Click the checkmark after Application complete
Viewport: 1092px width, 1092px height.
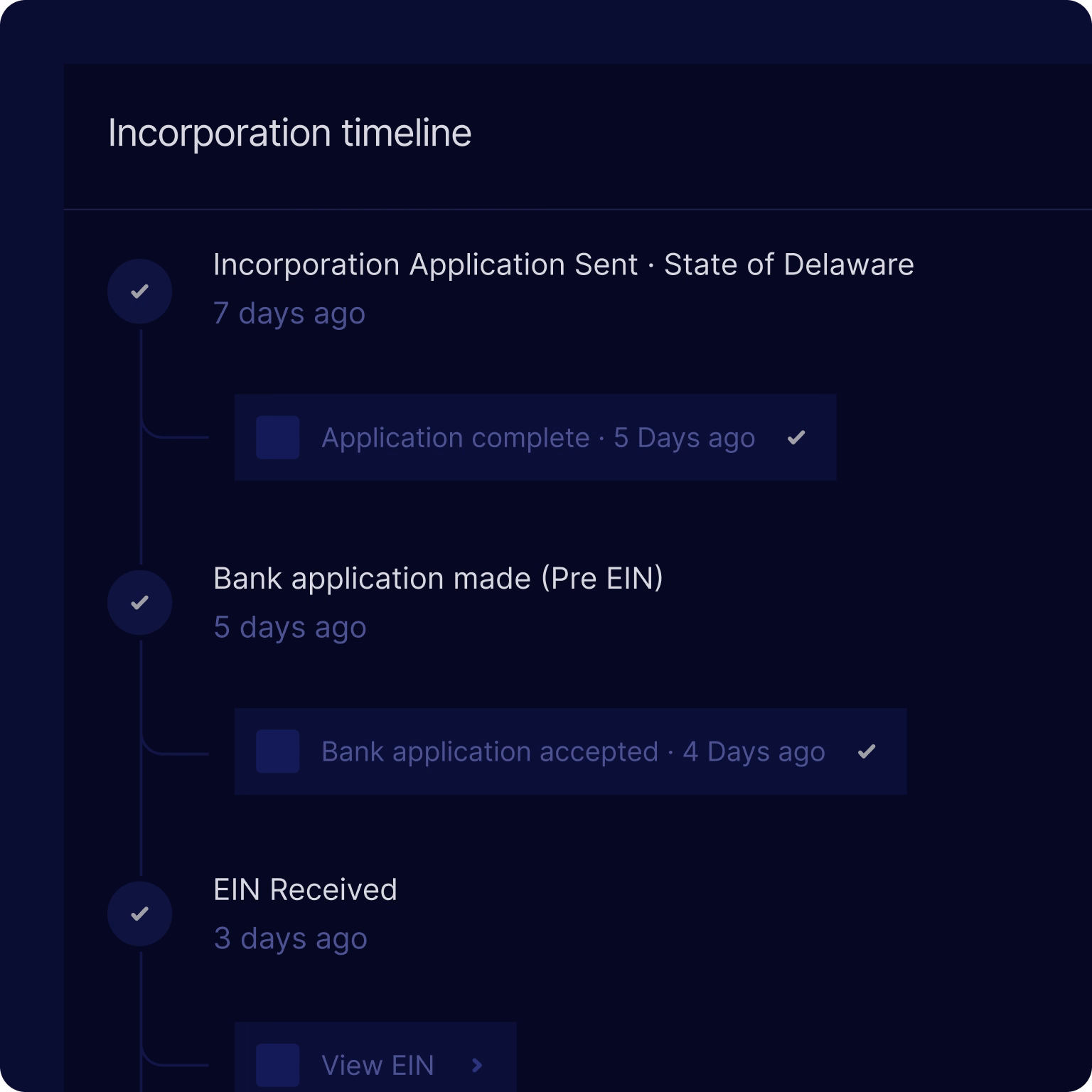tap(796, 437)
